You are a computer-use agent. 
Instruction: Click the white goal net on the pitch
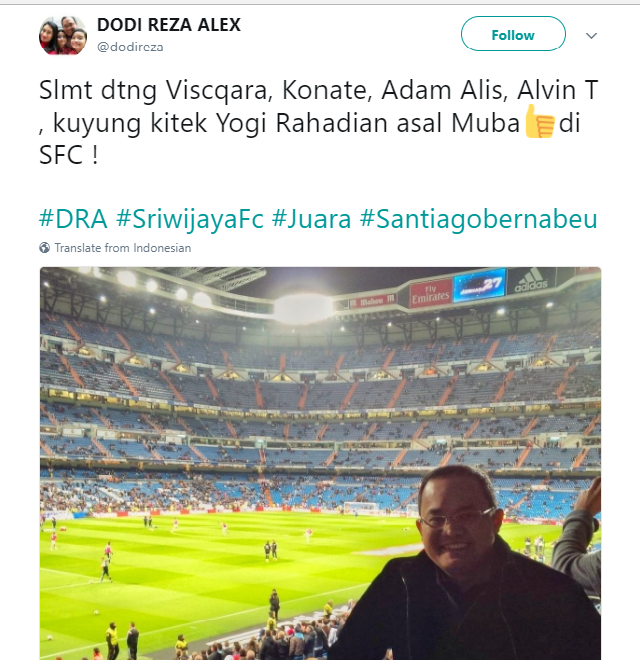361,508
